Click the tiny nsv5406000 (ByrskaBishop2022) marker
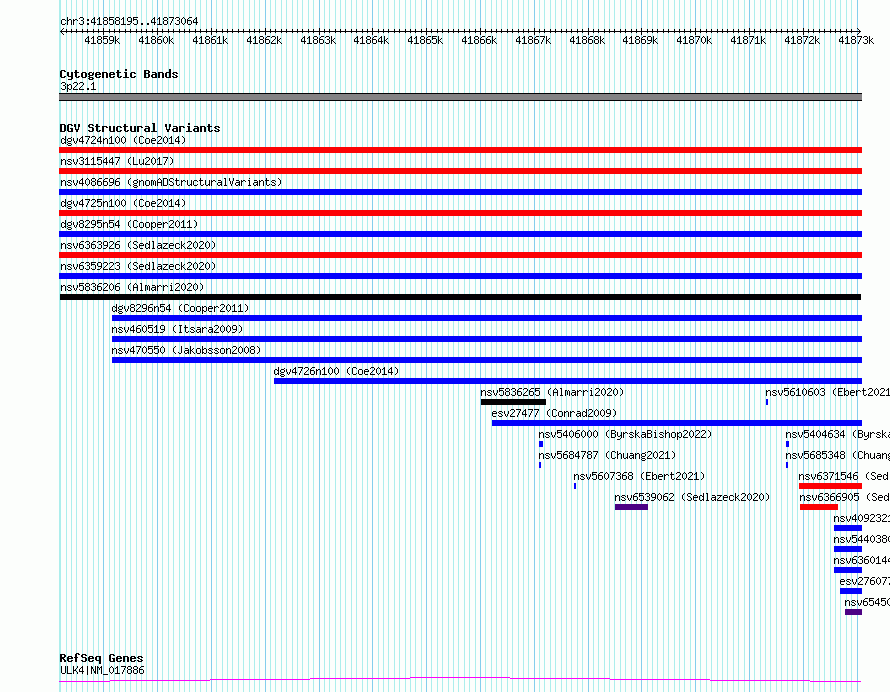This screenshot has width=890, height=692. point(541,444)
